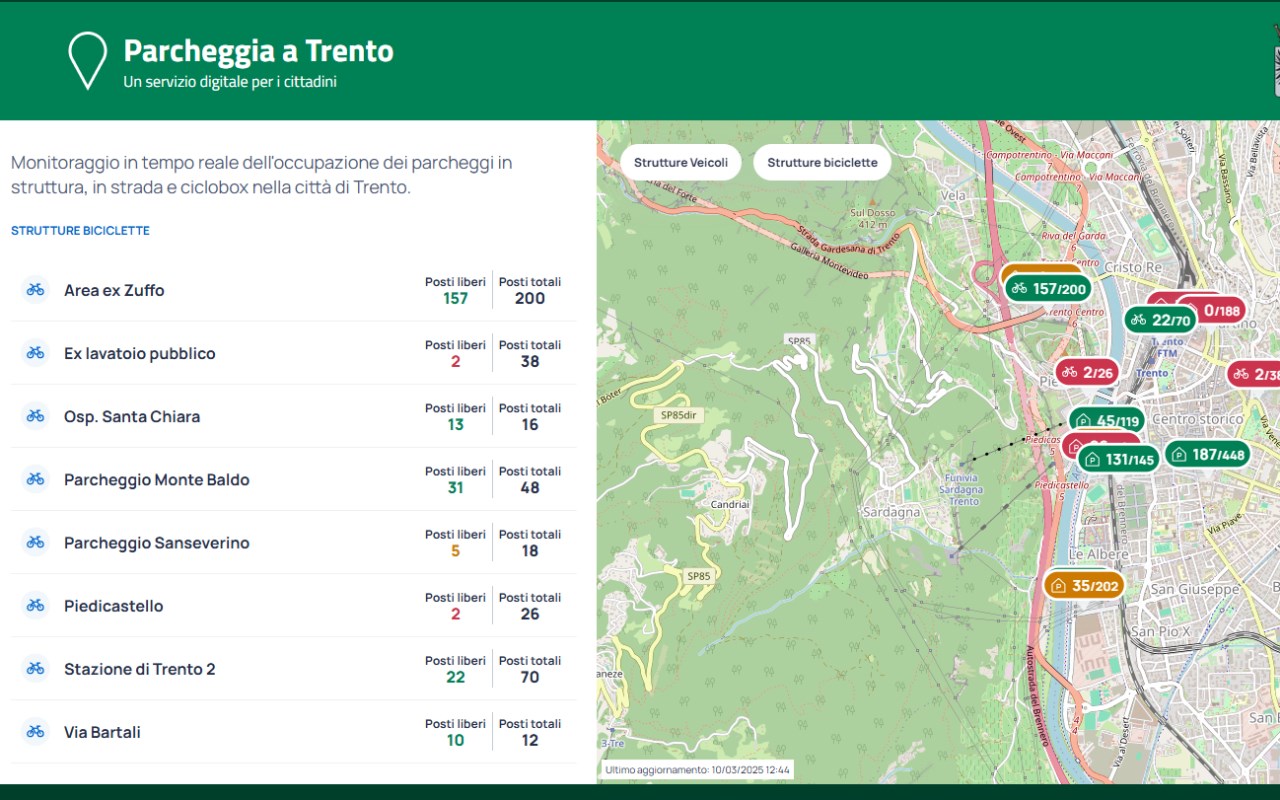Toggle the Strutture Veicoli map filter

coord(680,163)
